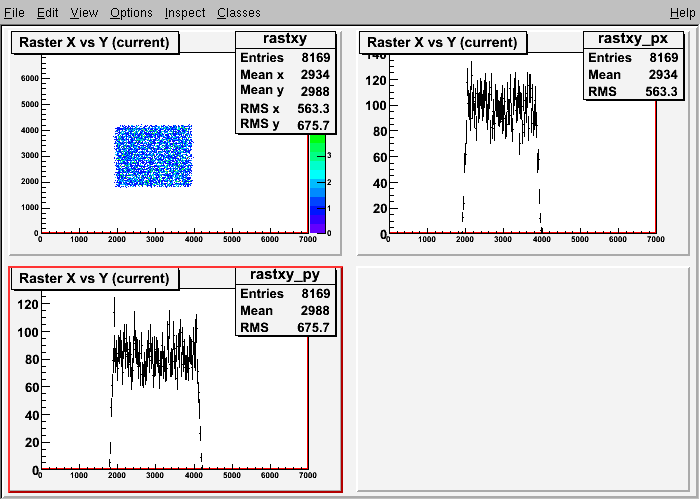Open the Classes menu

pyautogui.click(x=239, y=12)
